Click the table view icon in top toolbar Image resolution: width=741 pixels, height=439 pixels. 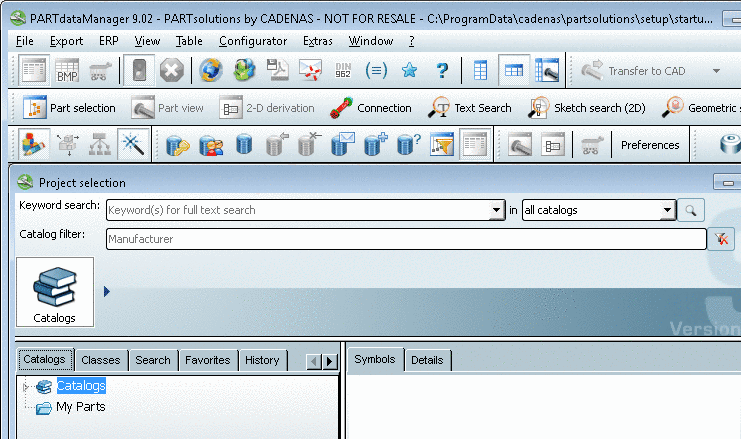(x=34, y=71)
